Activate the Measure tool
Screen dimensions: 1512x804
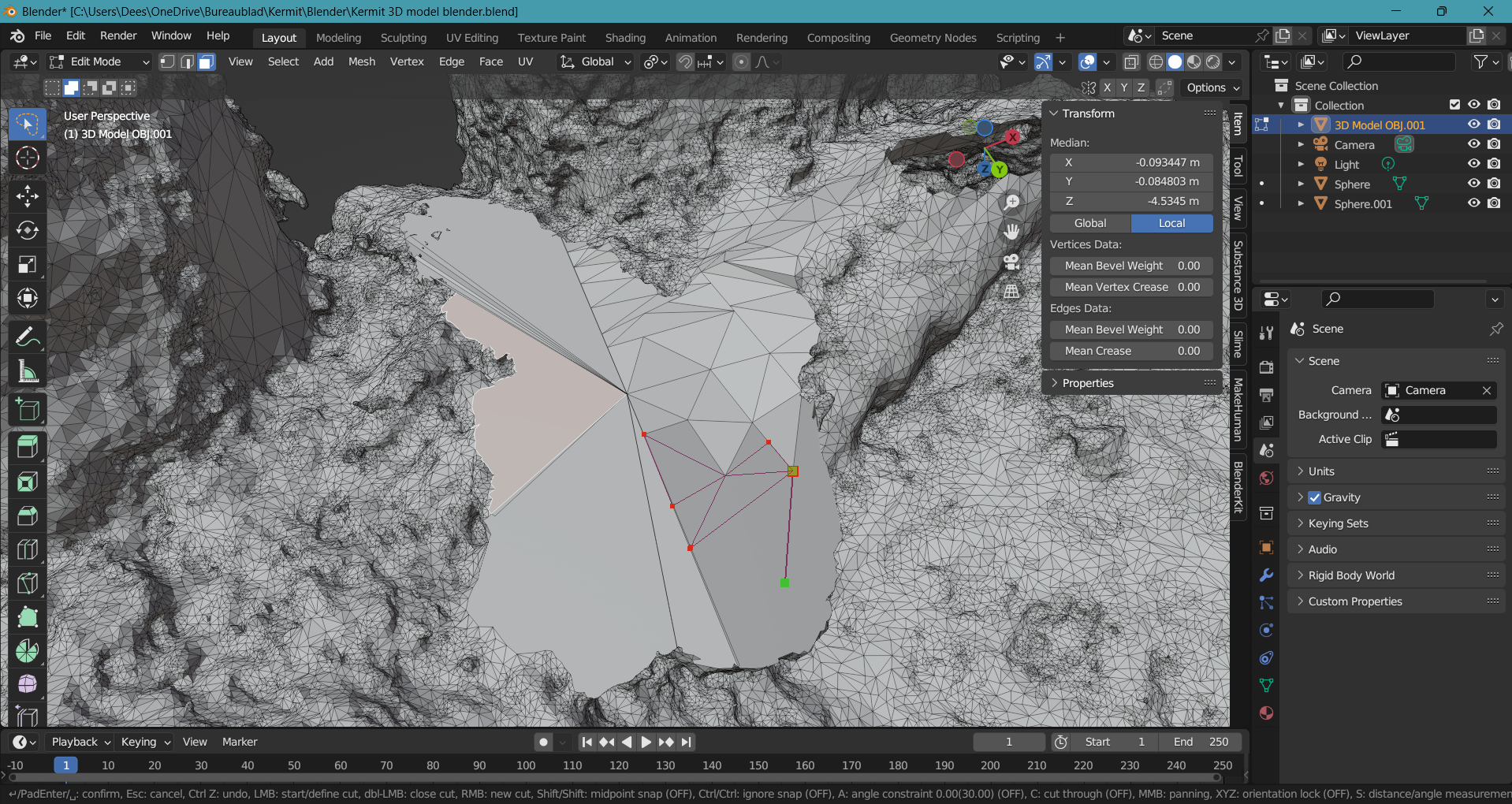tap(28, 371)
